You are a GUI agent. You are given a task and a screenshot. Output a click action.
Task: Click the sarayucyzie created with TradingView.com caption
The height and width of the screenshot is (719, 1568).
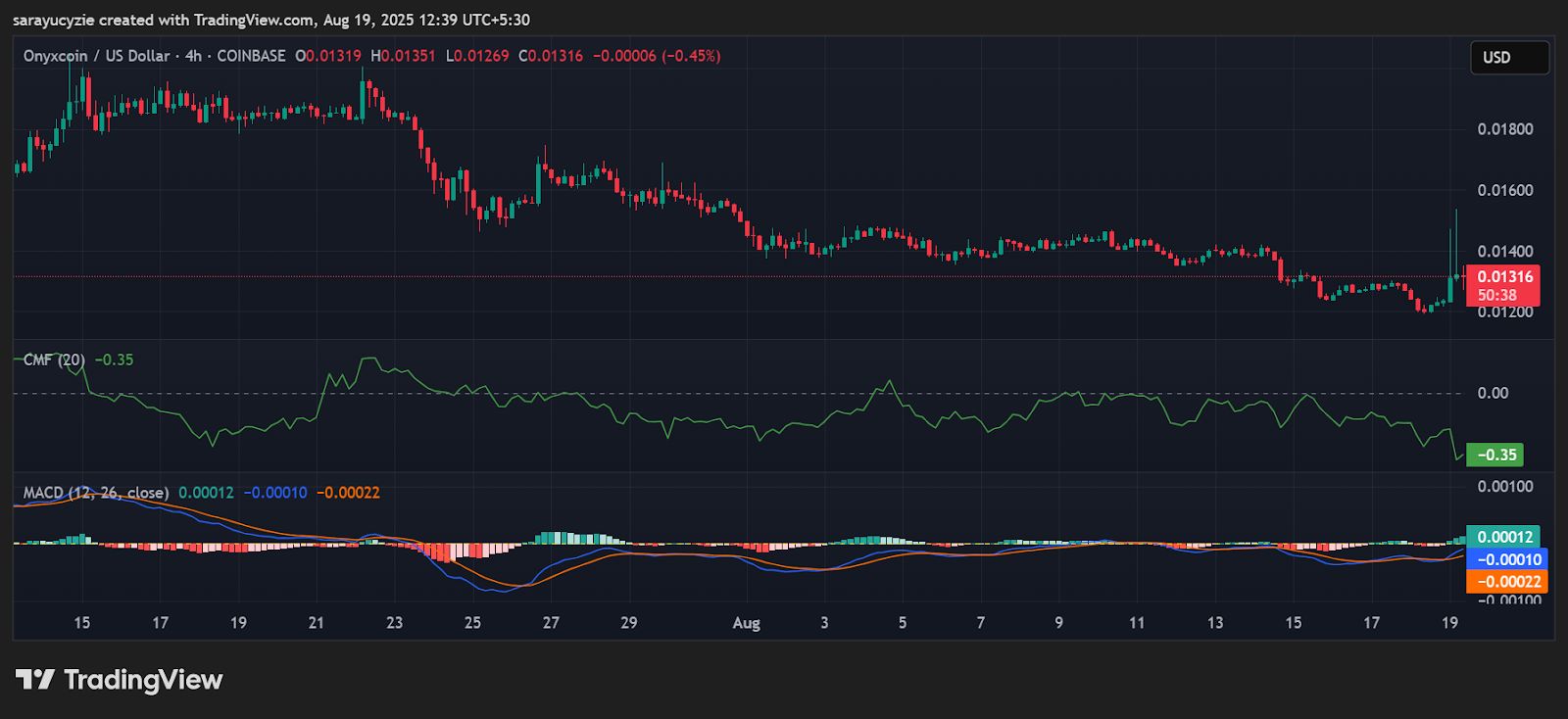click(270, 20)
